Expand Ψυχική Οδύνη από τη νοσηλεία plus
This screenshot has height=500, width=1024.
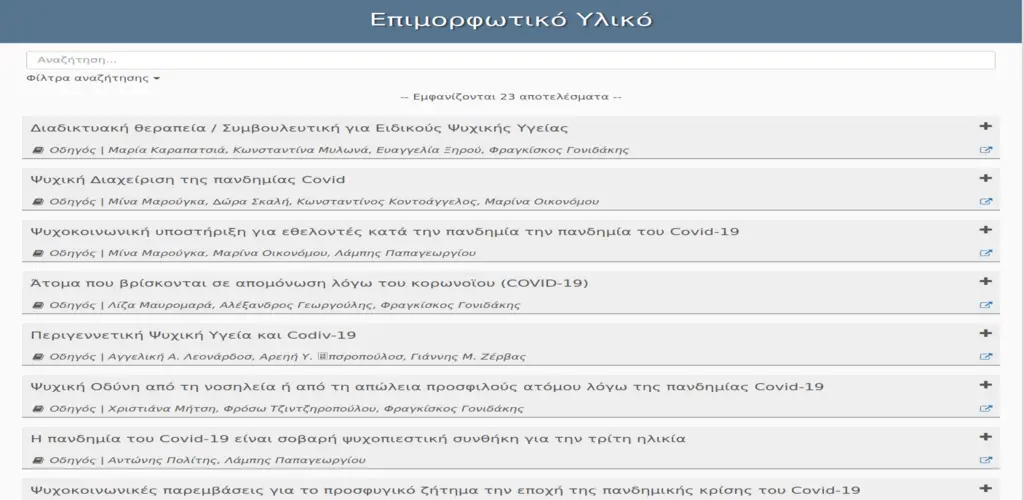pos(985,385)
